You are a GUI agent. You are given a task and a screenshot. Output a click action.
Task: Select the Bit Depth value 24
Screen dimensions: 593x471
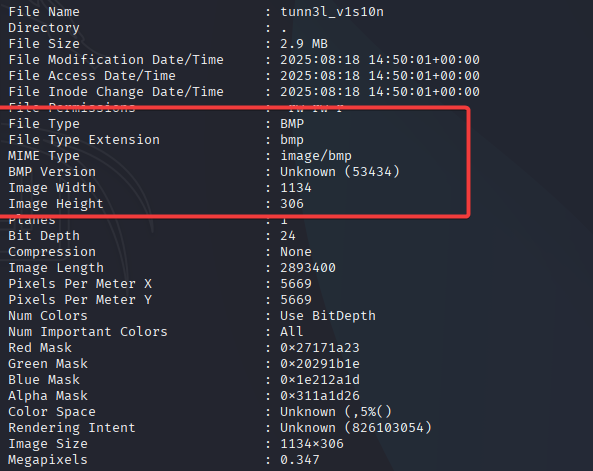[x=288, y=236]
